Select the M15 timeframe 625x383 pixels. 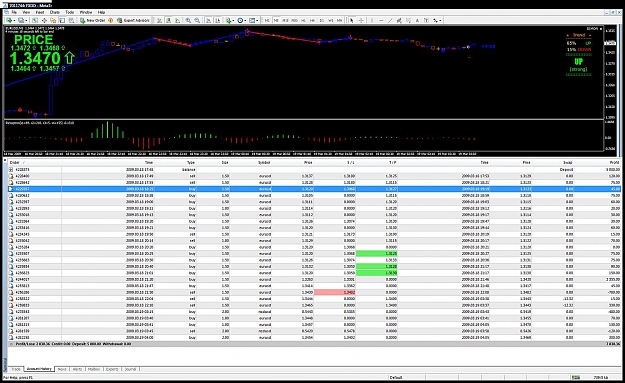click(x=285, y=20)
